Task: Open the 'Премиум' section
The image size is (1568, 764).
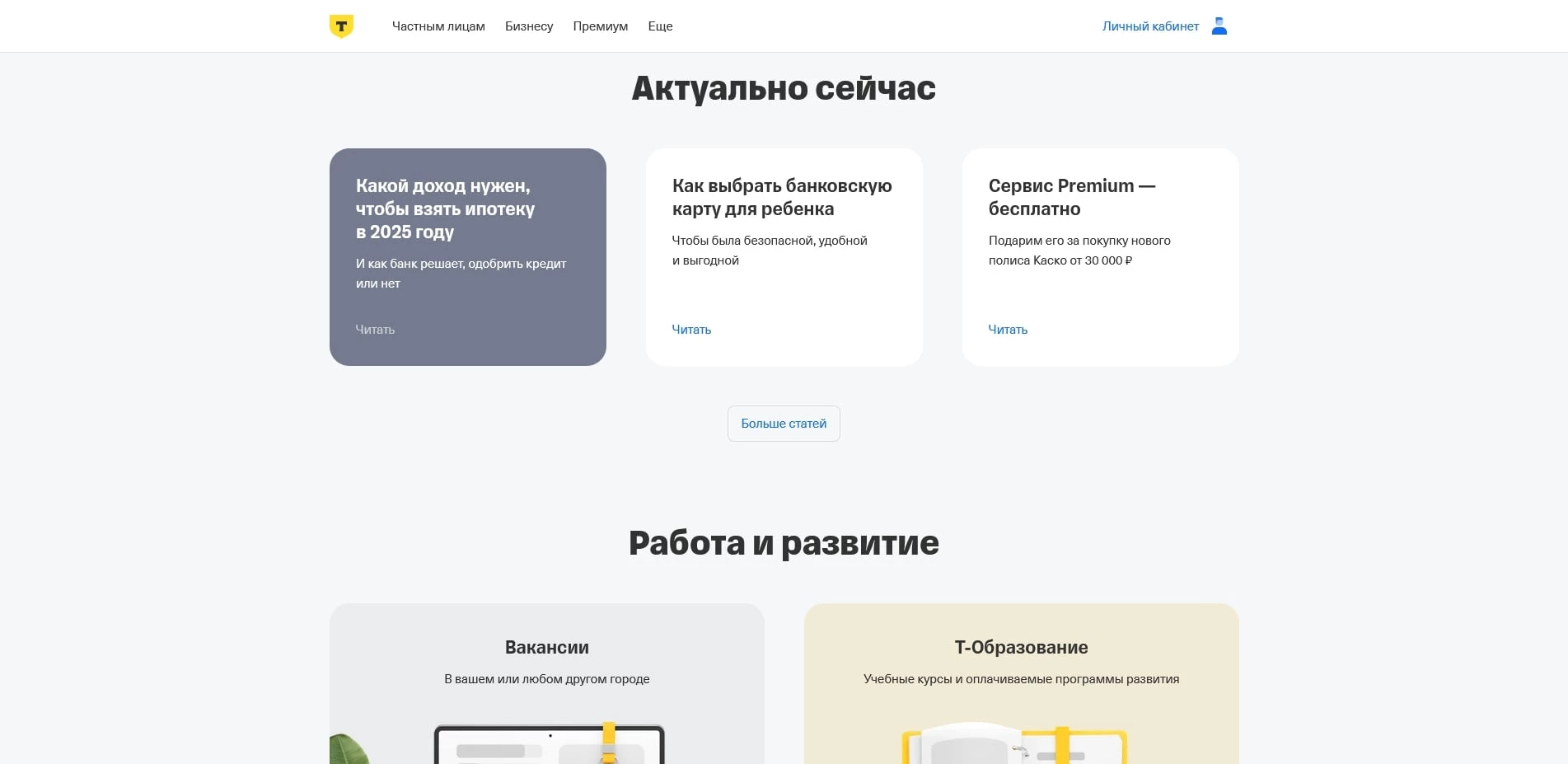Action: (600, 26)
